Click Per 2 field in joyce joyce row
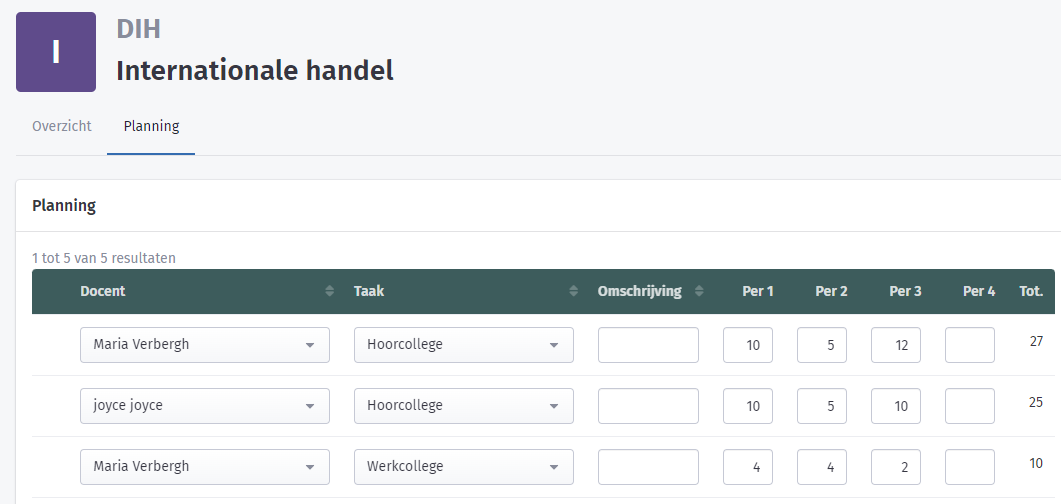This screenshot has height=504, width=1061. 821,406
